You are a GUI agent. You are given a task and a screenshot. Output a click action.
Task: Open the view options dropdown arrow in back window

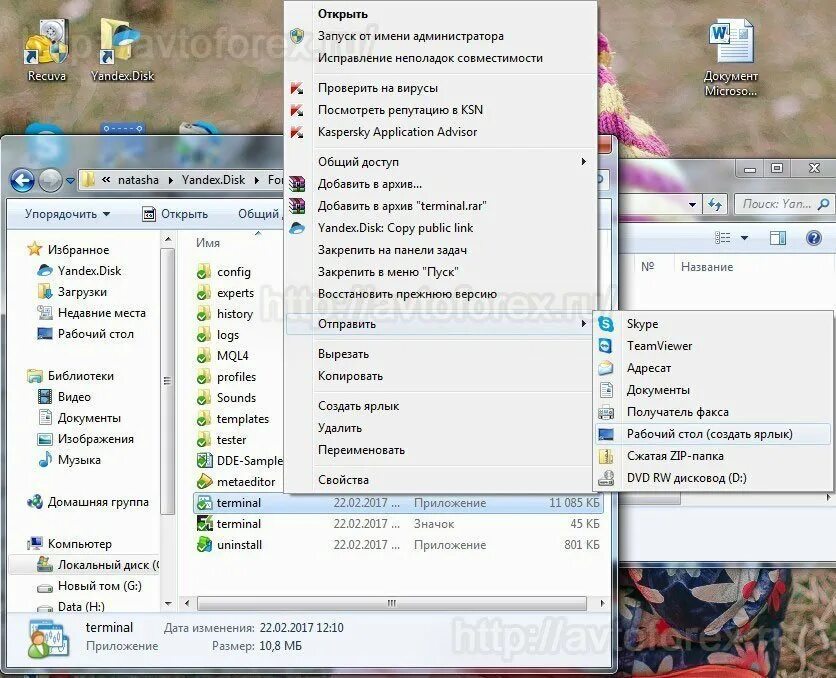[x=744, y=238]
